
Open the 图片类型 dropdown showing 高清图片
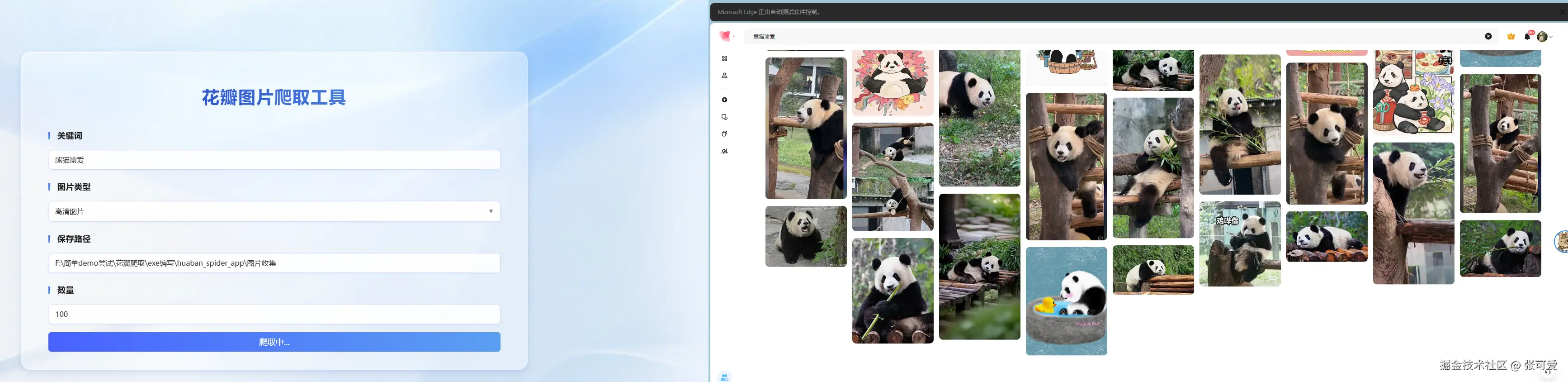[x=274, y=211]
